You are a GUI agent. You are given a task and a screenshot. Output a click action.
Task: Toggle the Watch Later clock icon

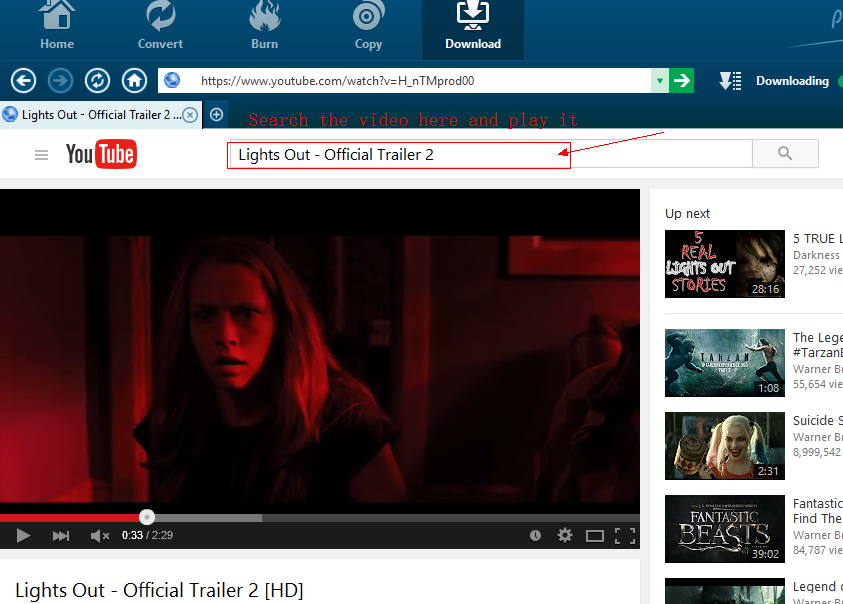535,535
